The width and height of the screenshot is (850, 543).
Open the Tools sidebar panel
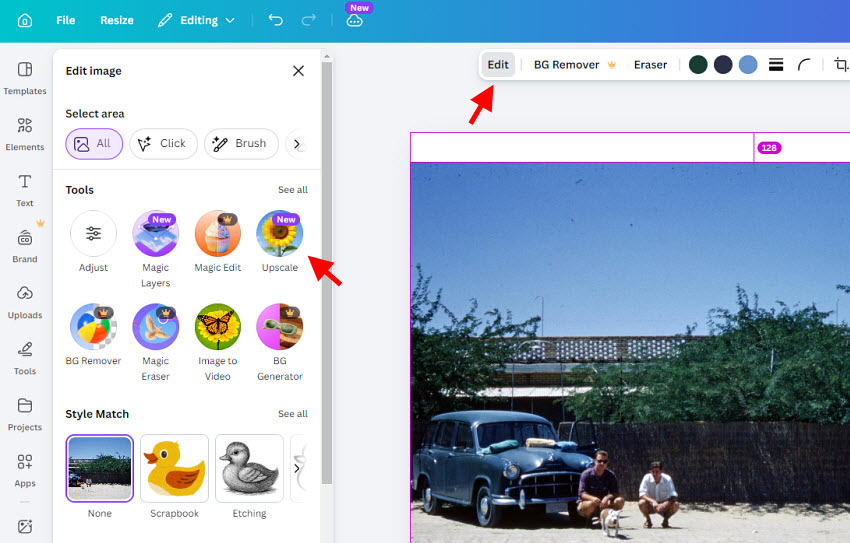pos(25,358)
